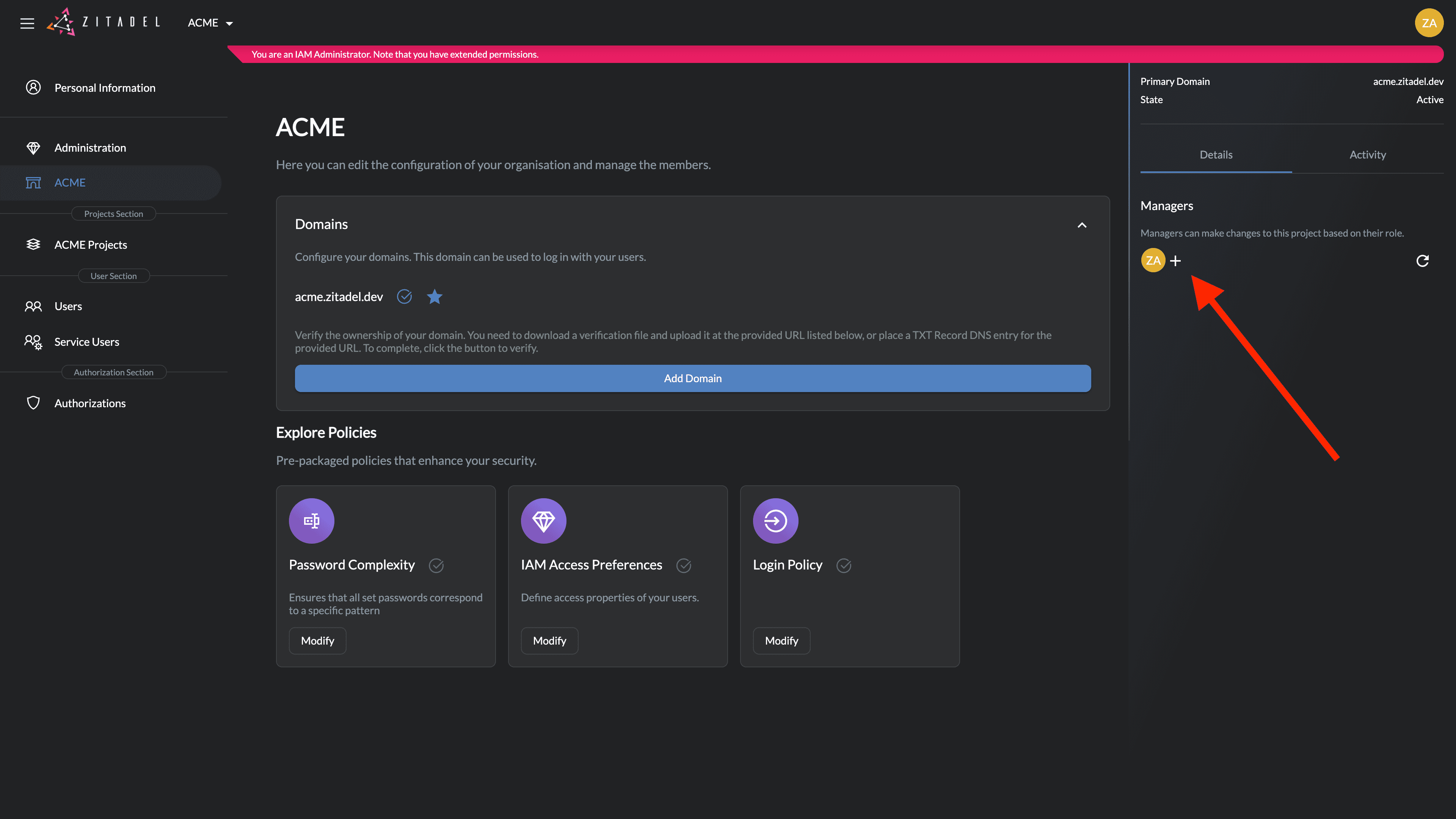Click the checkmark next to Login Policy
1456x819 pixels.
pos(844,565)
